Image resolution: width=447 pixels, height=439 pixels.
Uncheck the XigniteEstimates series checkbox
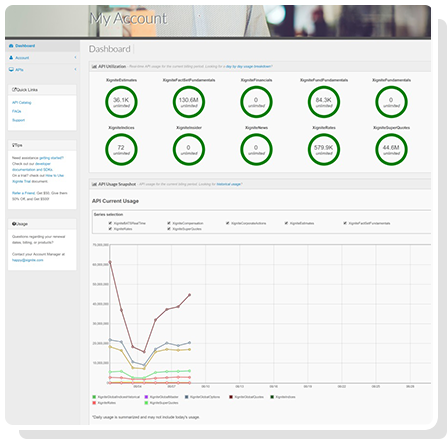pyautogui.click(x=286, y=223)
